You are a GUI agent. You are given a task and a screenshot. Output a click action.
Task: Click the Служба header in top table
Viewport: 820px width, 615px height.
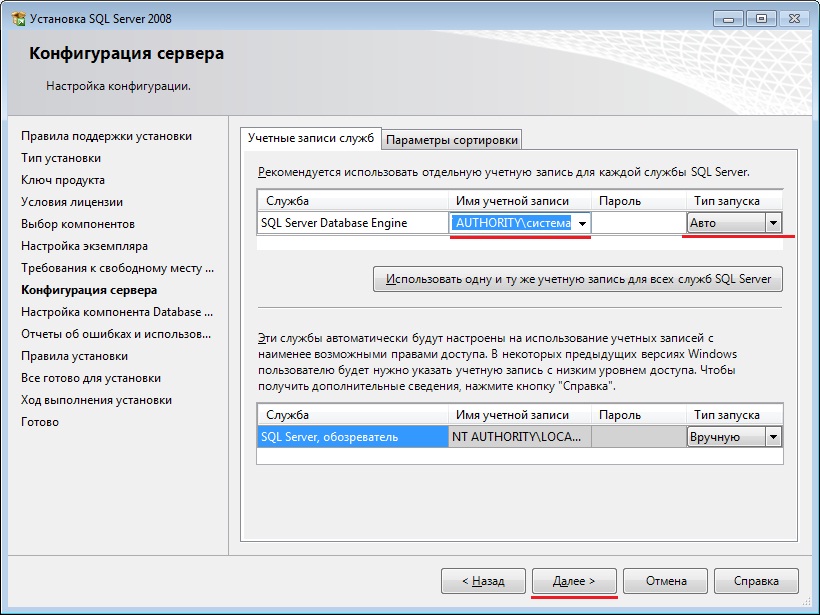[353, 201]
